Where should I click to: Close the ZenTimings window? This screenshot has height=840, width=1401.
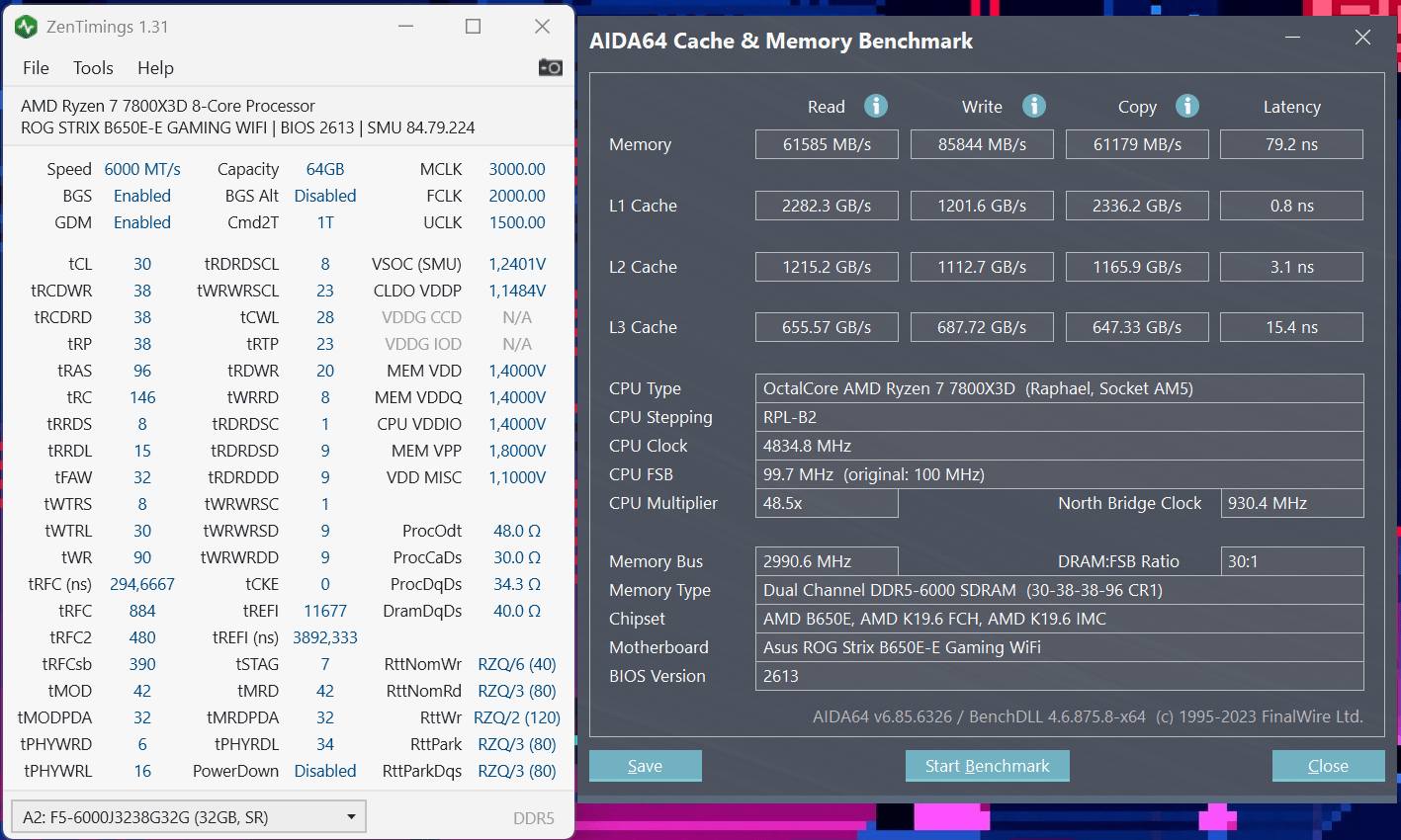coord(542,27)
